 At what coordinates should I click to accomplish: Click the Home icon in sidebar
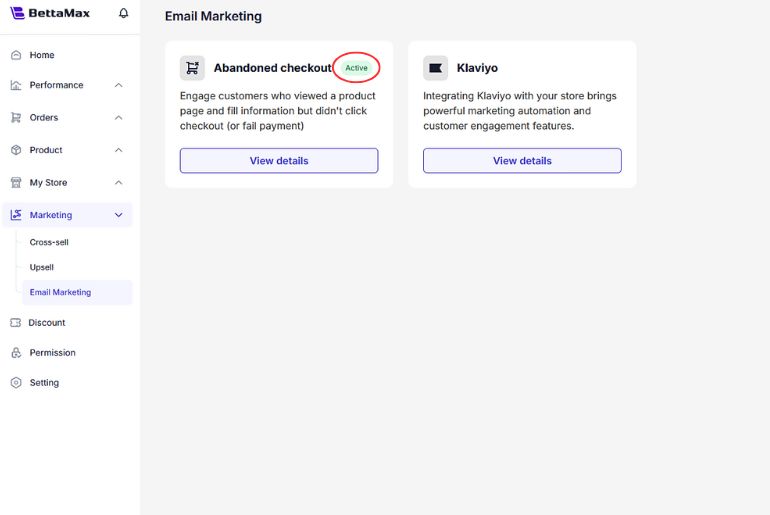coord(16,55)
